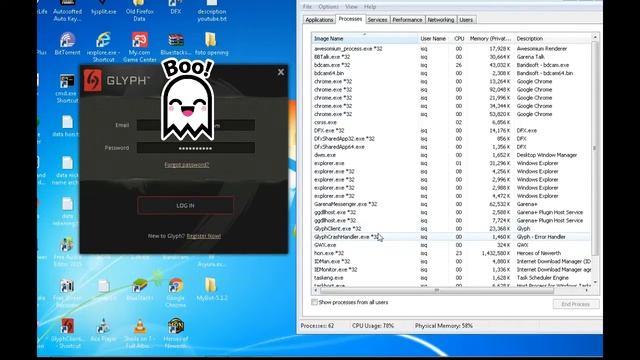This screenshot has width=640, height=360.
Task: Select the GarenaMessenger.exe *32 process
Action: click(x=451, y=204)
